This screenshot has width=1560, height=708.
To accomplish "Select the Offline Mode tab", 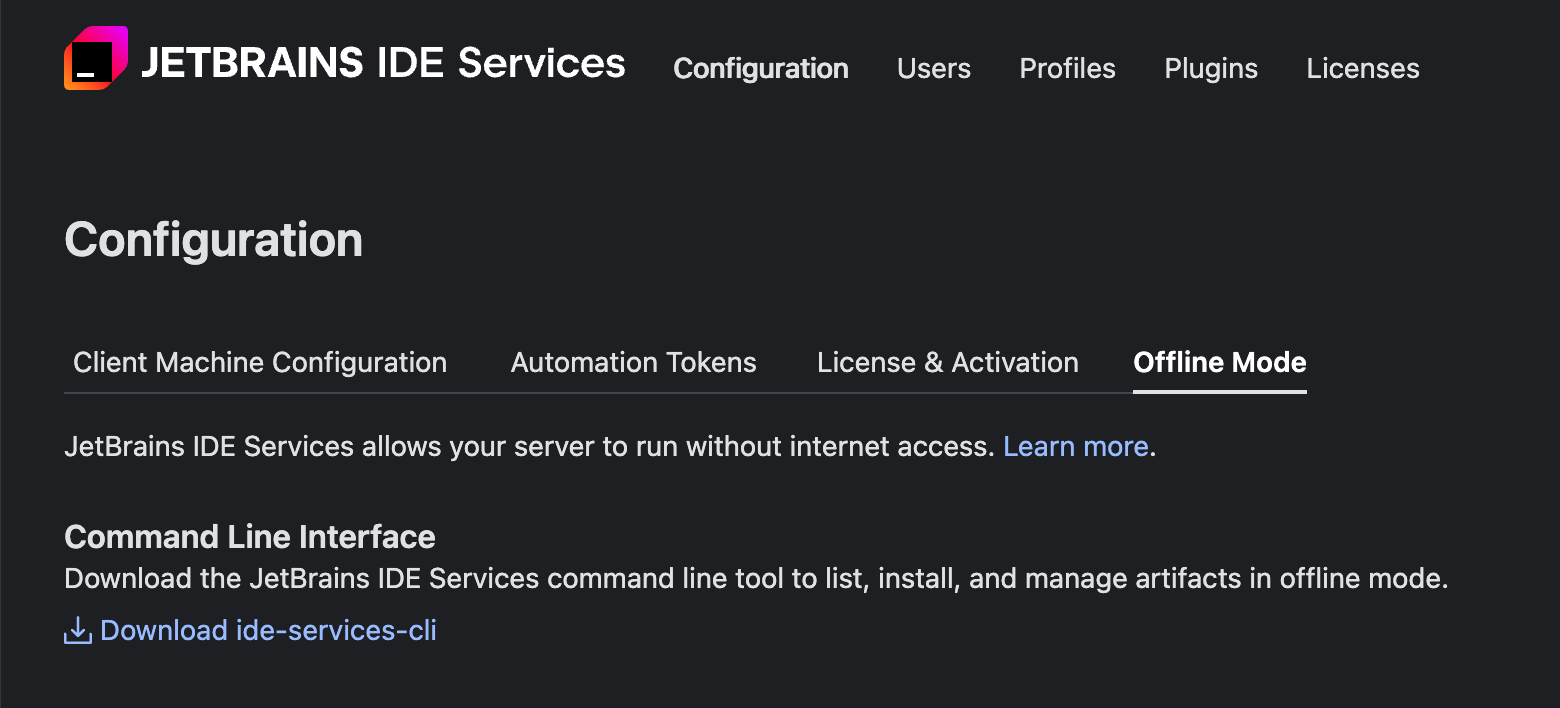I will point(1219,362).
